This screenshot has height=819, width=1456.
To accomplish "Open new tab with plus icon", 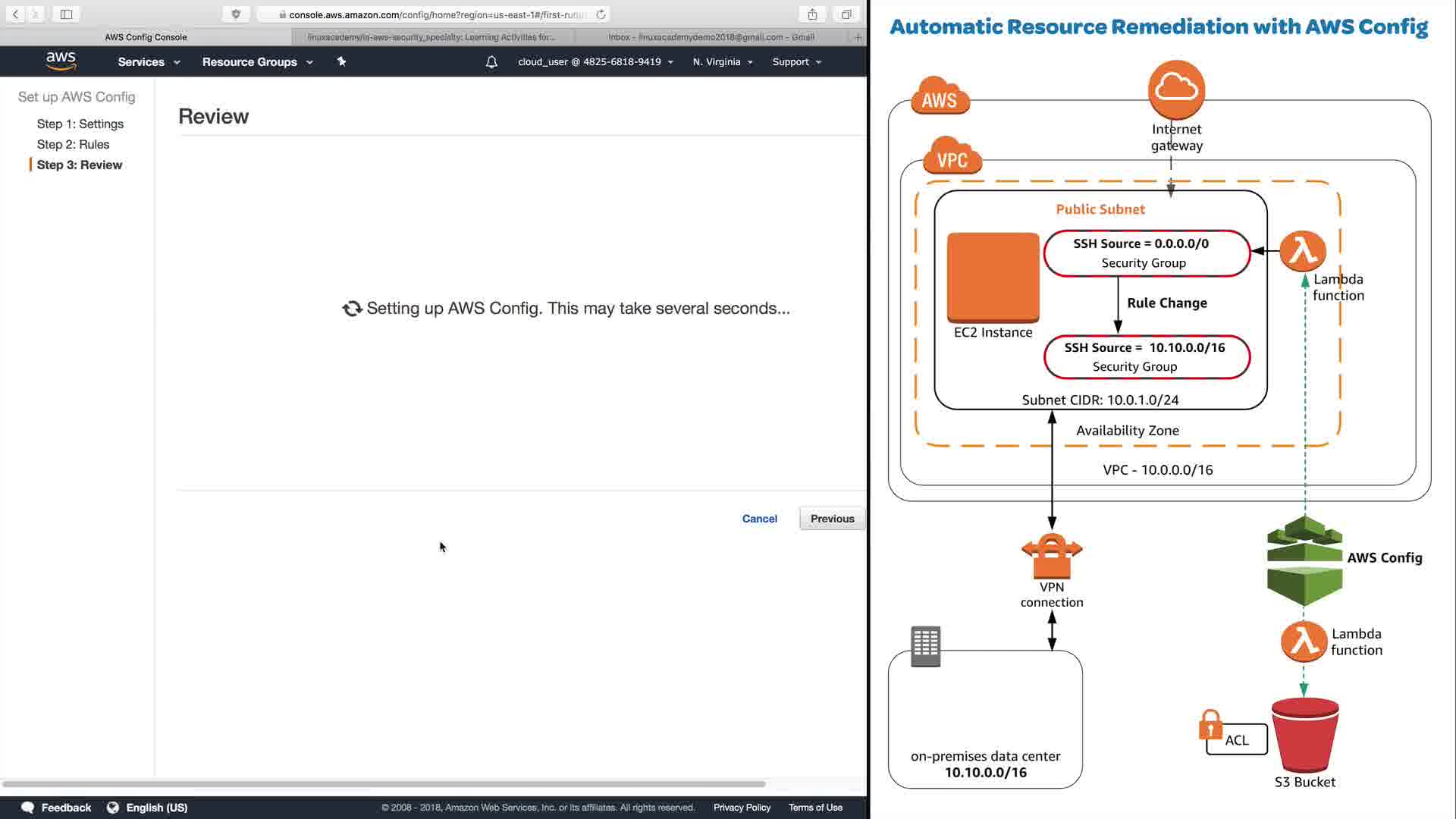I will pos(858,37).
